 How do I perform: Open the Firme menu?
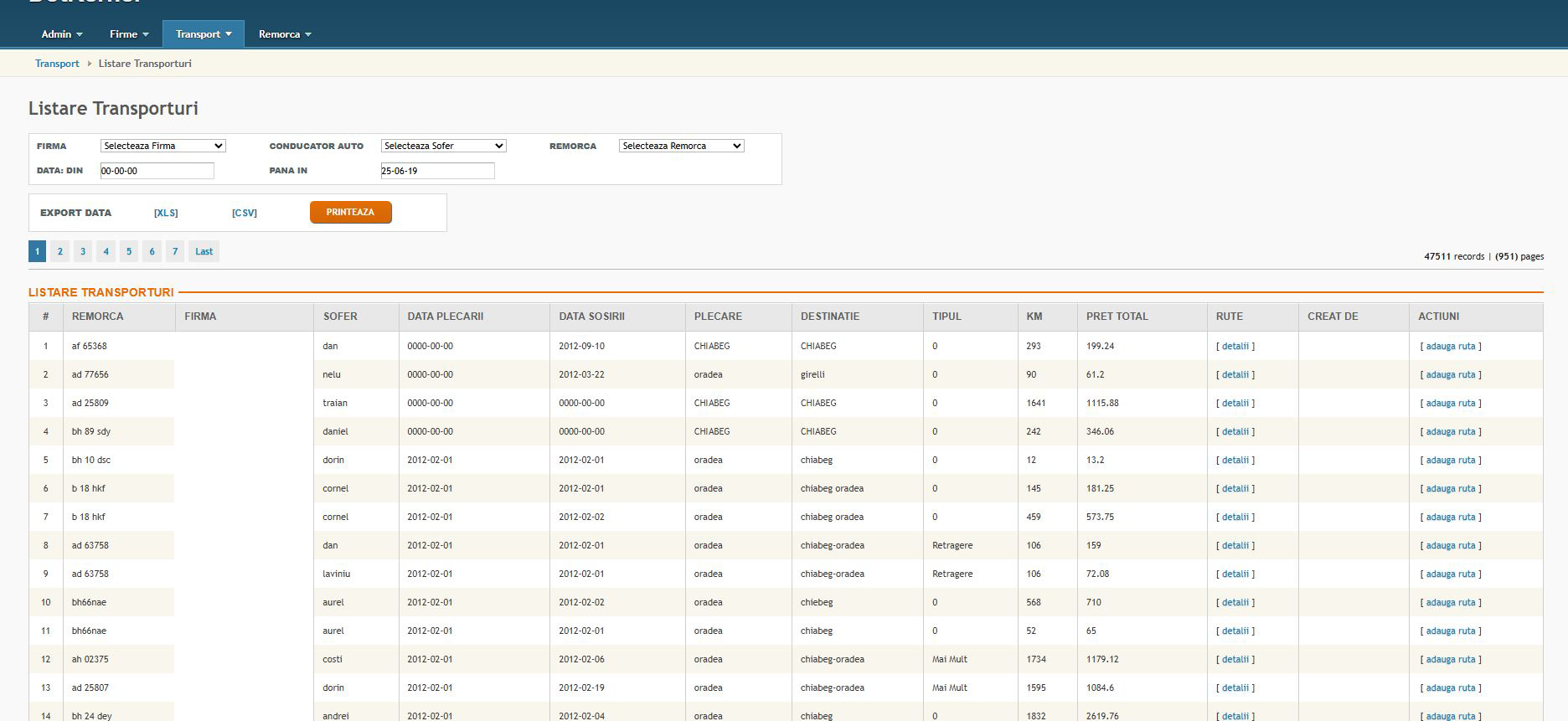pyautogui.click(x=128, y=34)
